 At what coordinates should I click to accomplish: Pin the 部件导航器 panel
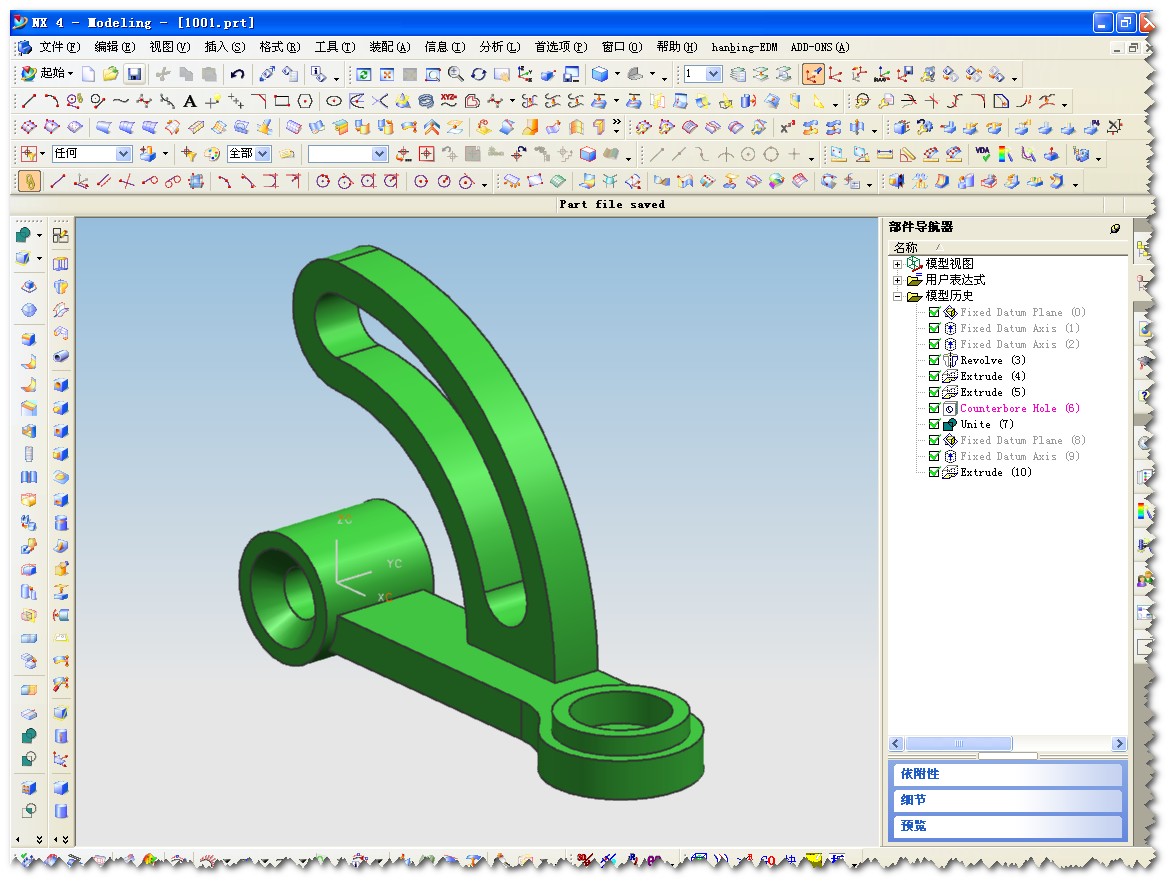click(1115, 228)
